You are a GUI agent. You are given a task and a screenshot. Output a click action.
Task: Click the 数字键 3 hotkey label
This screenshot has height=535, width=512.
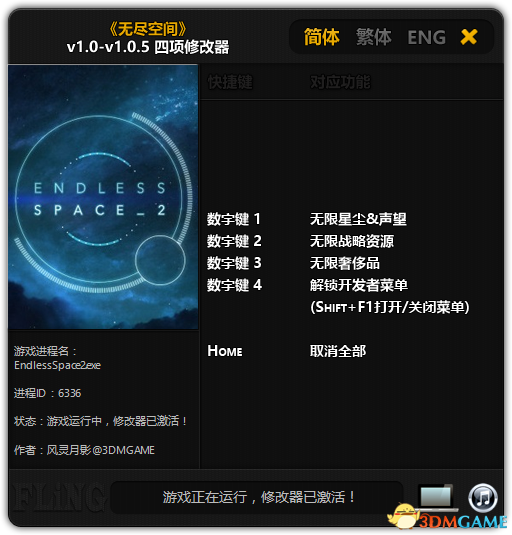click(x=234, y=263)
